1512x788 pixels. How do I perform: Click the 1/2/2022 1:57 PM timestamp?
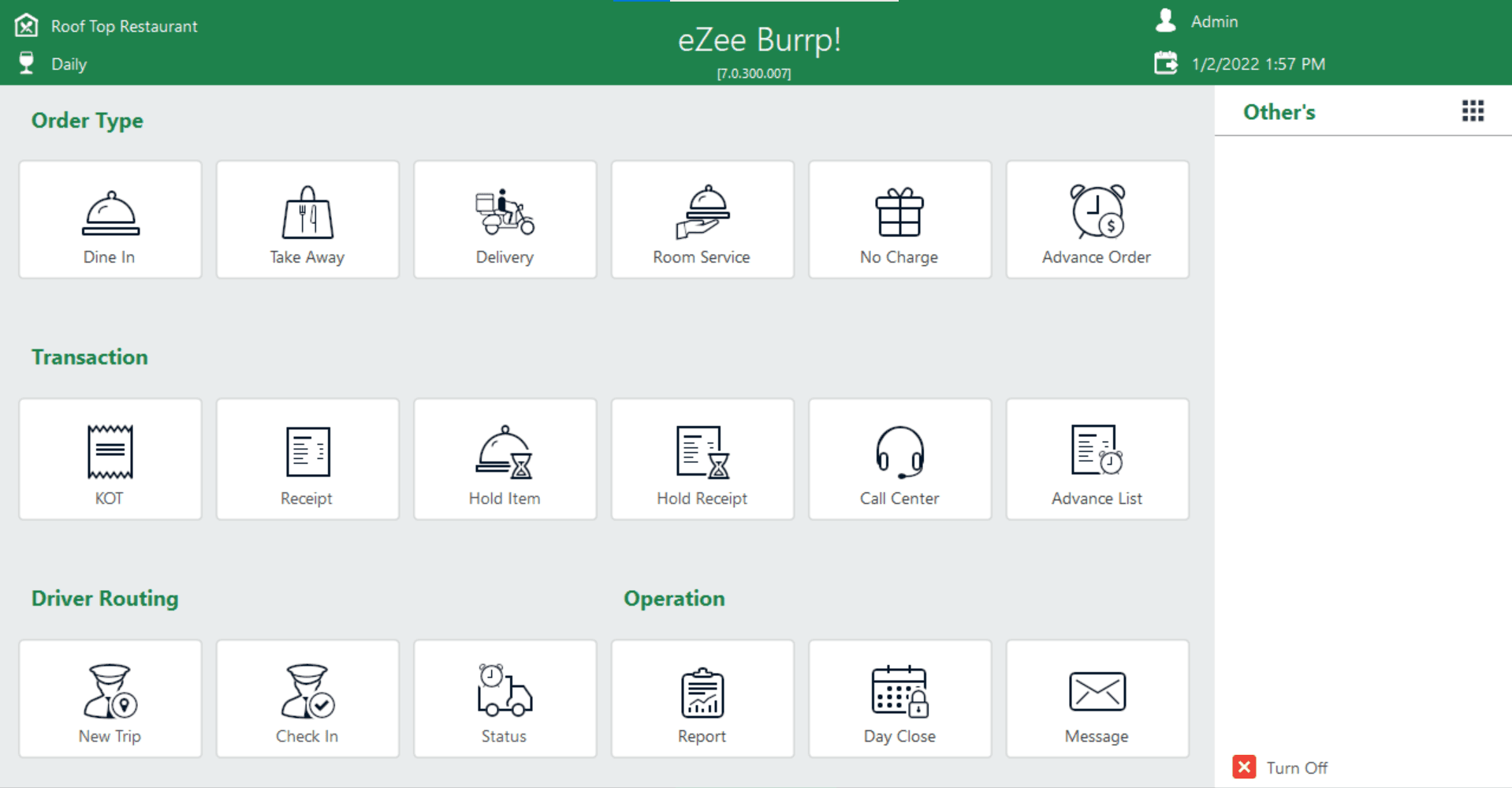tap(1258, 64)
